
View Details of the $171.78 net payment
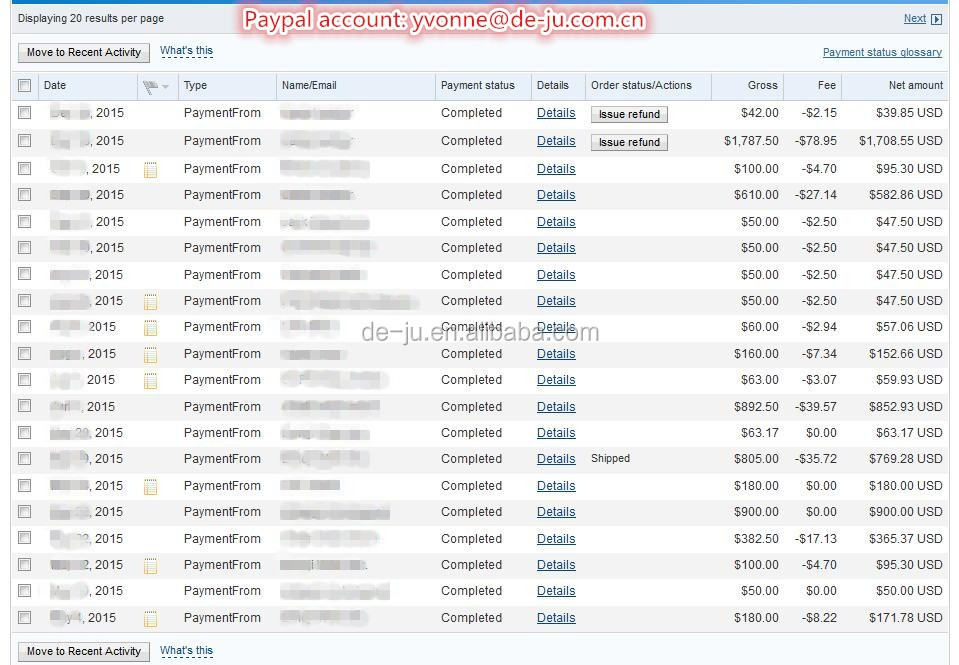pyautogui.click(x=556, y=618)
